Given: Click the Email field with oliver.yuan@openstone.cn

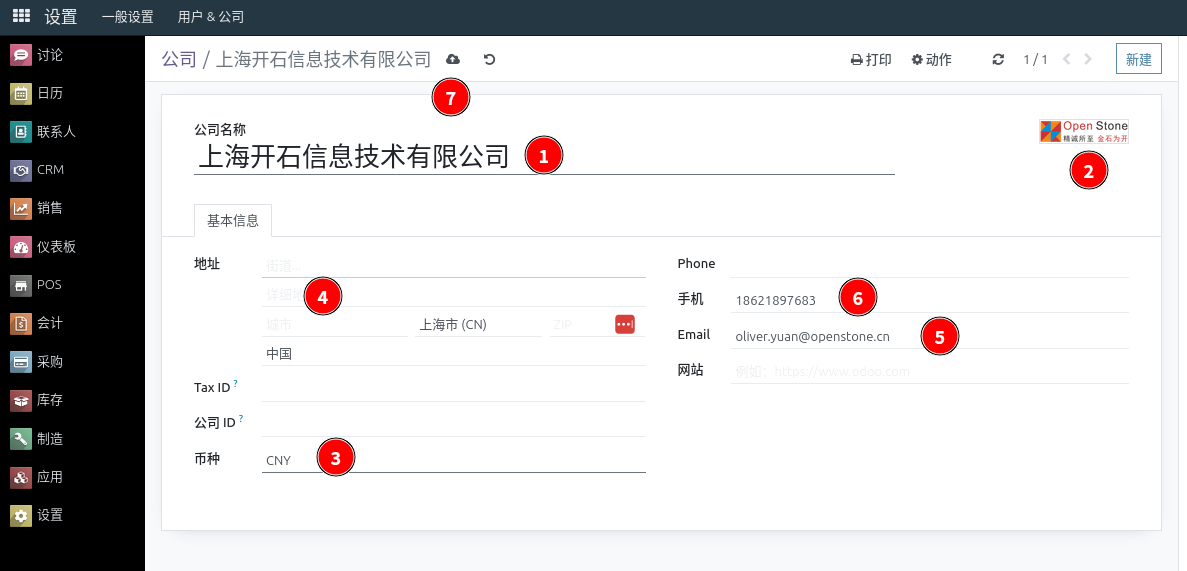Looking at the screenshot, I should (x=930, y=336).
